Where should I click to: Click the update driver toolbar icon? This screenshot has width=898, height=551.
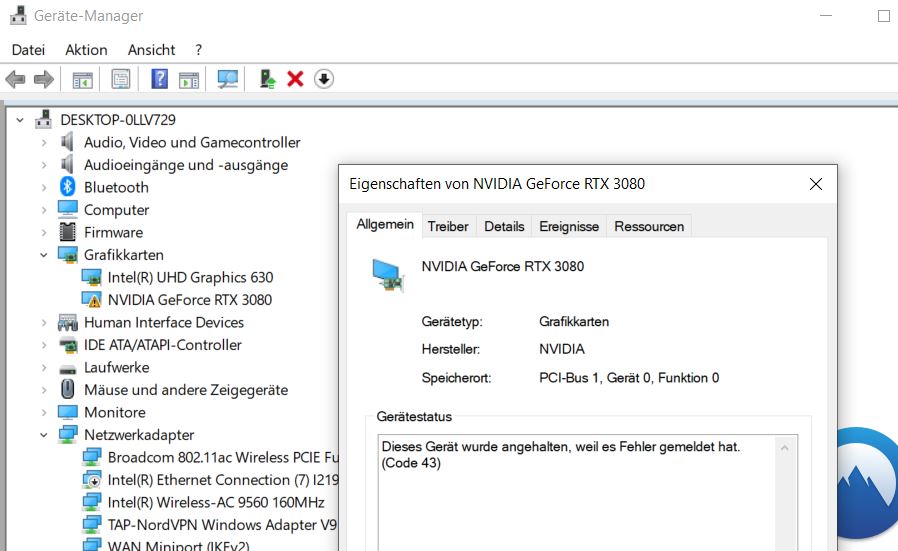click(267, 79)
